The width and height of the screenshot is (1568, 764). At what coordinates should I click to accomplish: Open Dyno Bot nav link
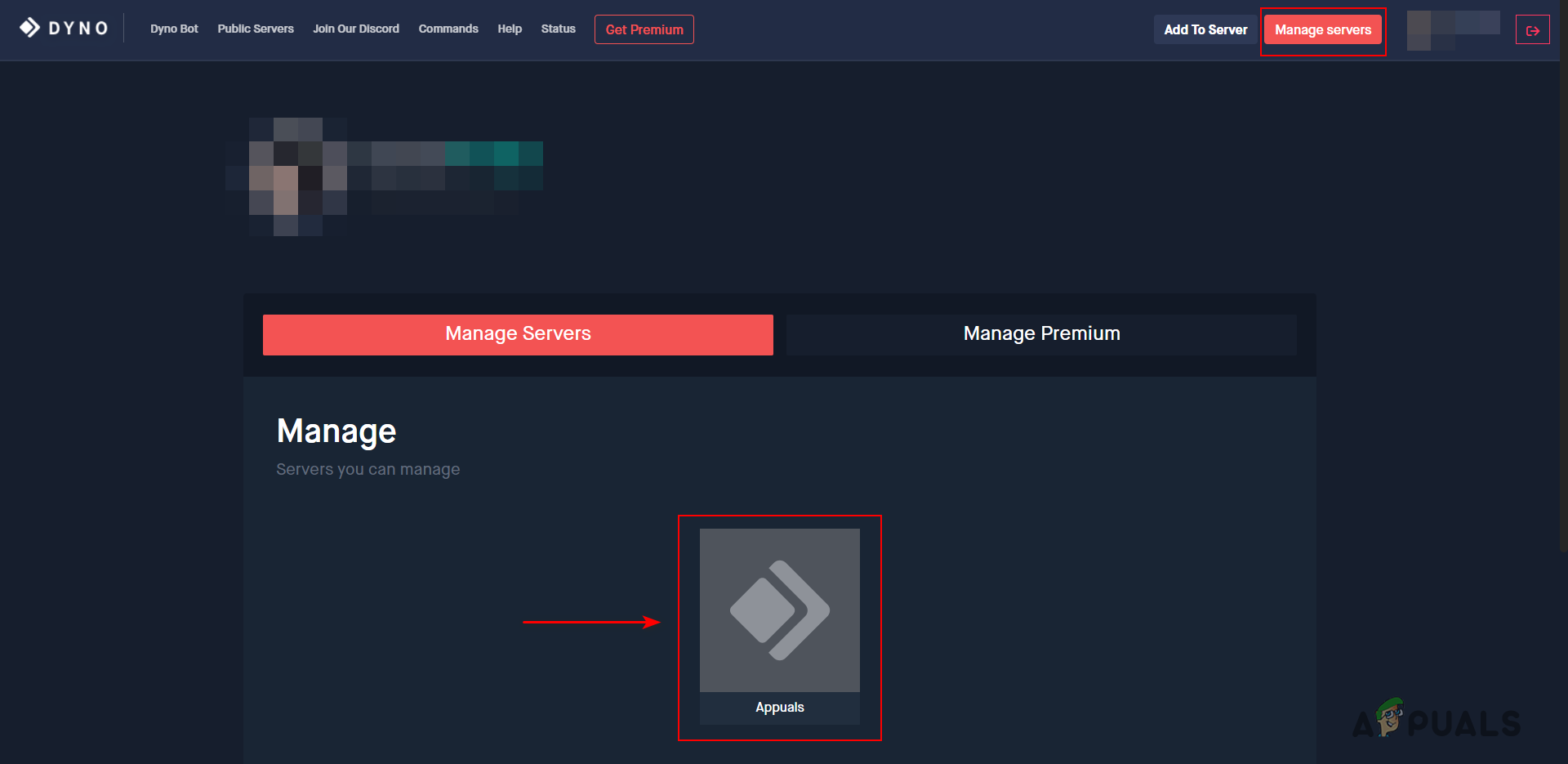point(174,29)
